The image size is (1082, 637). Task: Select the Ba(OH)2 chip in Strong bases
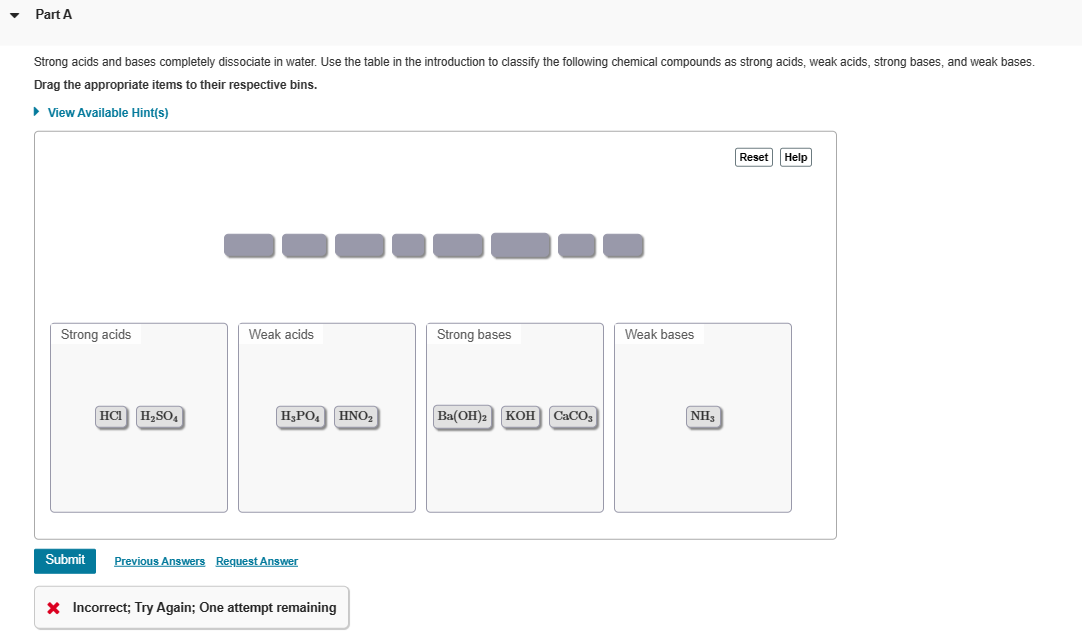[x=463, y=417]
